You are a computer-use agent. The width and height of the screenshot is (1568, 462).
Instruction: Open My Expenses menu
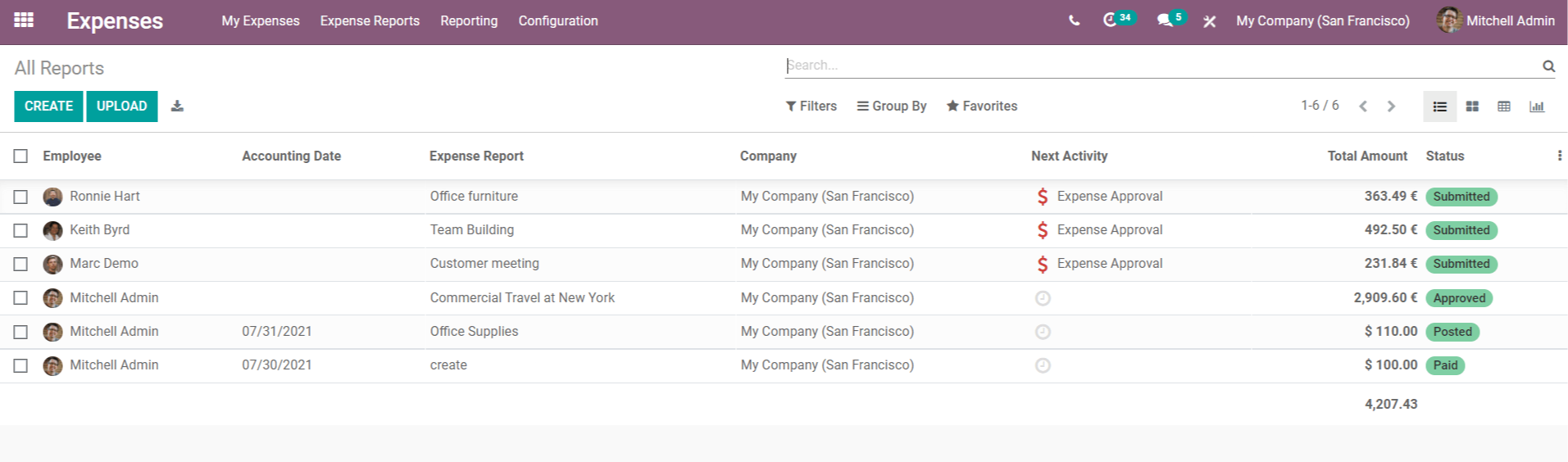click(261, 20)
